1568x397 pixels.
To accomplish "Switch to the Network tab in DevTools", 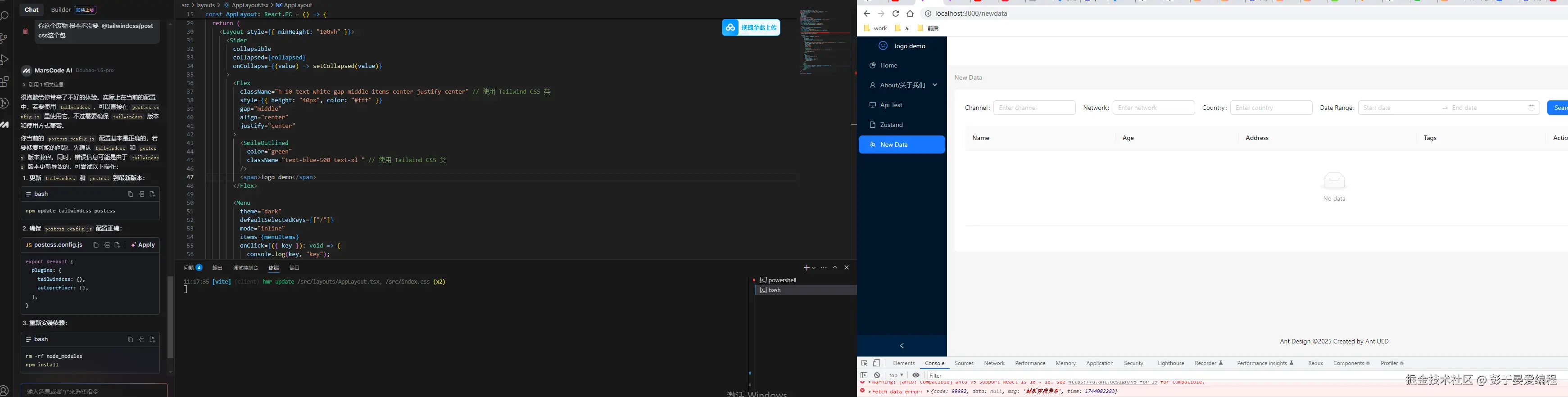I will 994,363.
